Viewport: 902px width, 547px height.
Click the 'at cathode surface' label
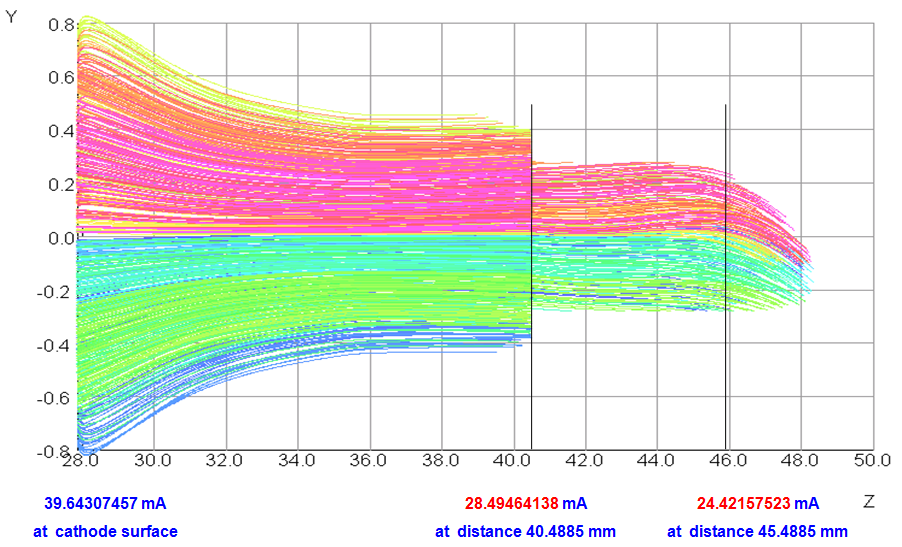[x=105, y=531]
